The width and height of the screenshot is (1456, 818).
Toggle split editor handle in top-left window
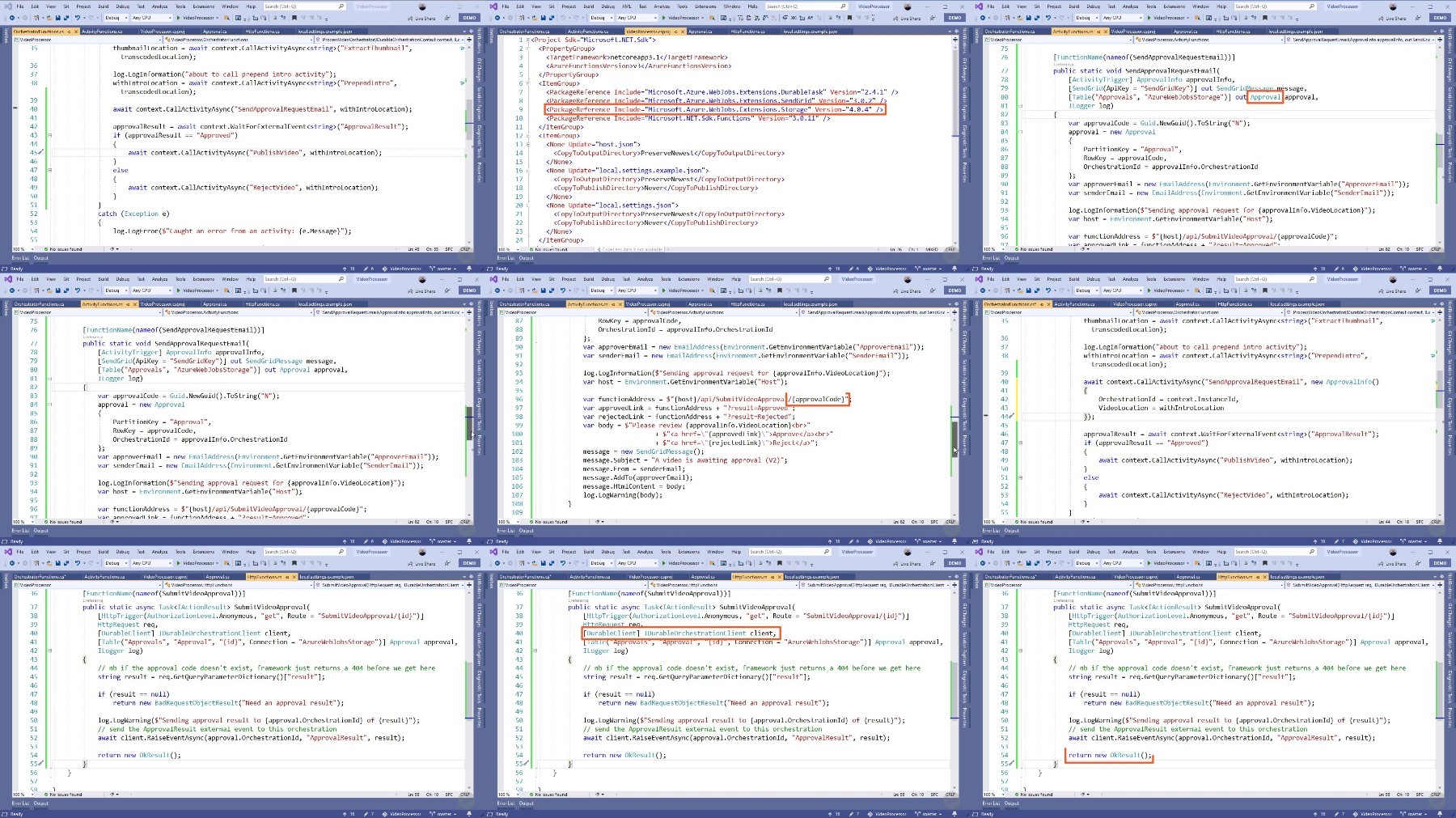[x=469, y=40]
